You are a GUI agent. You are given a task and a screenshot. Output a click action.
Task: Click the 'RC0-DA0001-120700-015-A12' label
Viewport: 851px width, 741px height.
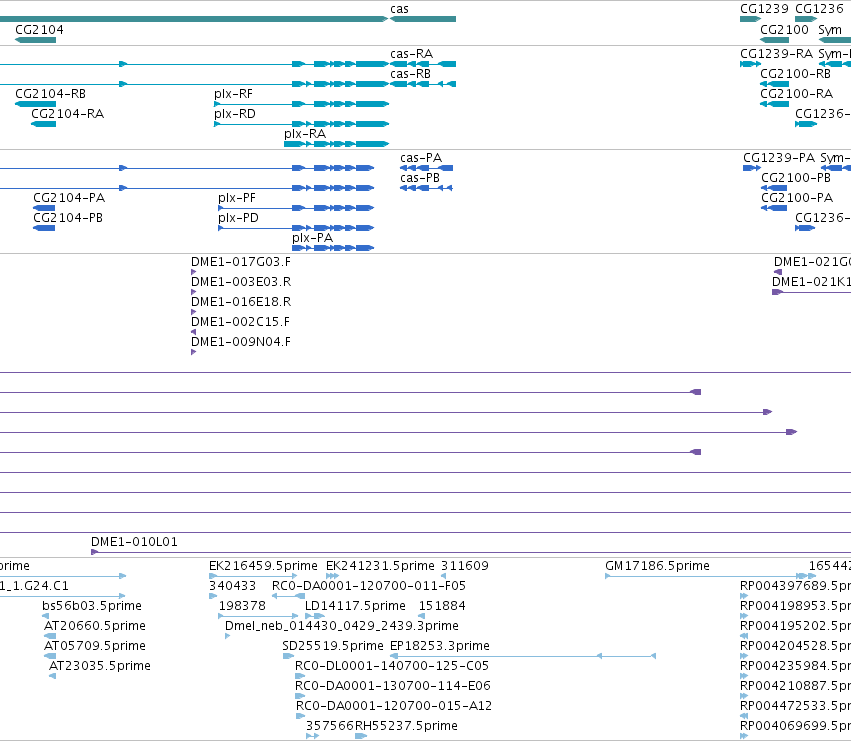tap(393, 706)
